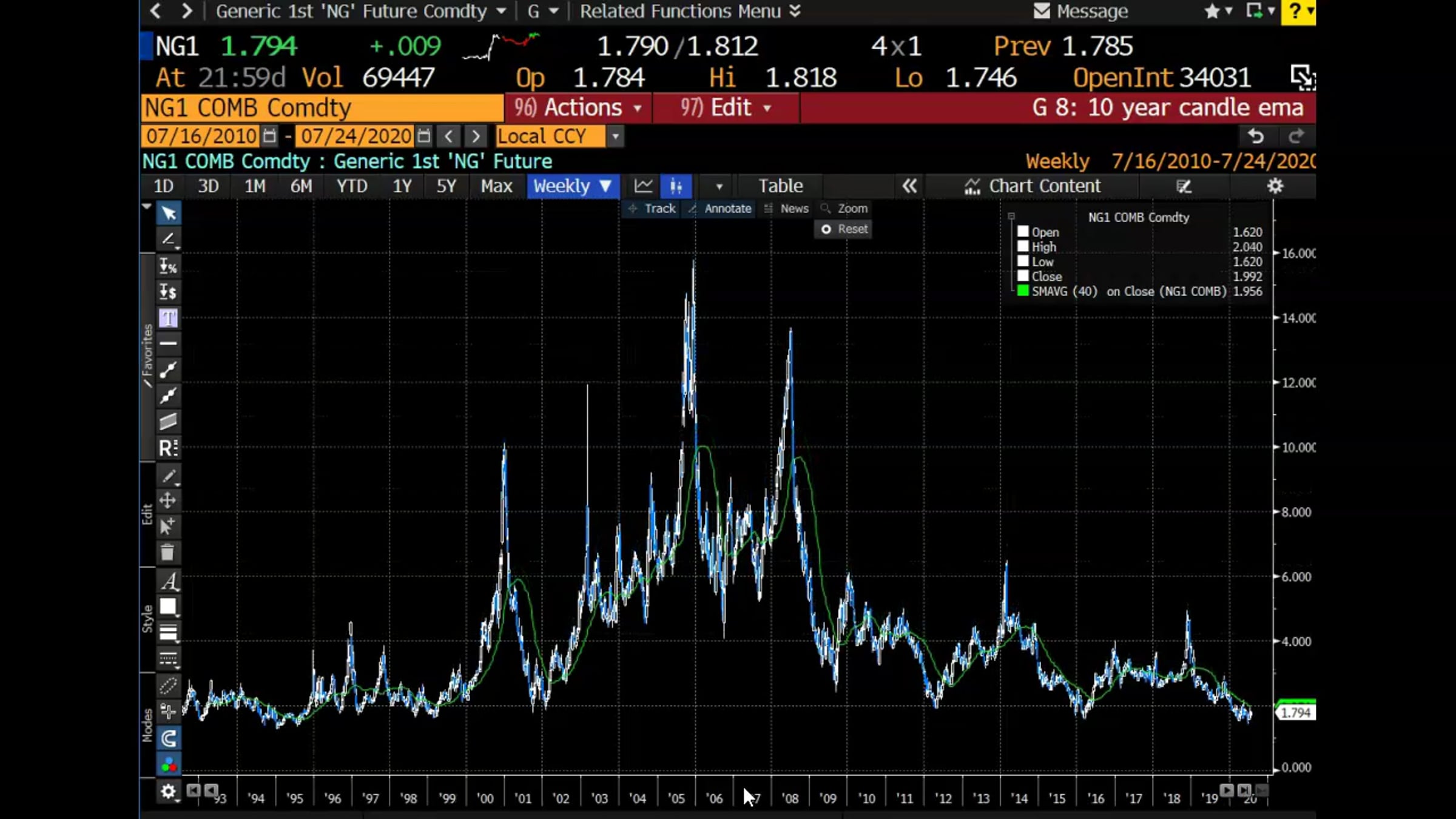Click the Table button
Screen dimensions: 1456x819
(x=780, y=186)
